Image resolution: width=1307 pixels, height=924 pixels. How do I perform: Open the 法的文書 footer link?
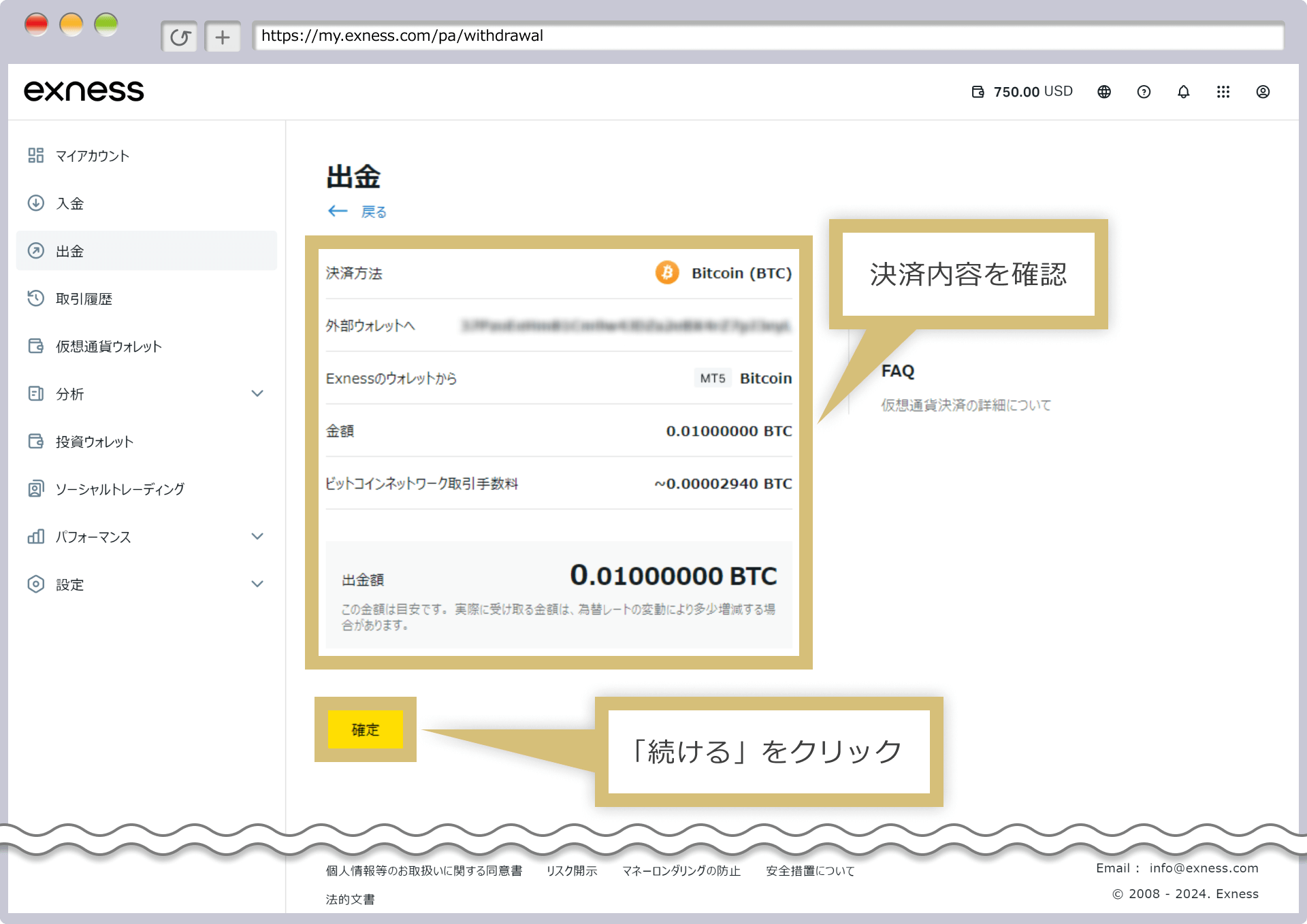(351, 900)
